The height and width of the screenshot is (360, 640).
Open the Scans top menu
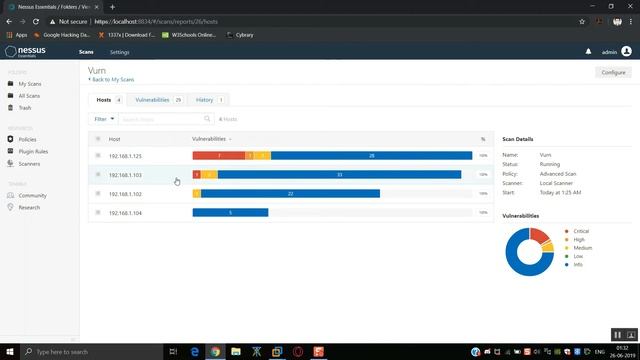point(86,52)
